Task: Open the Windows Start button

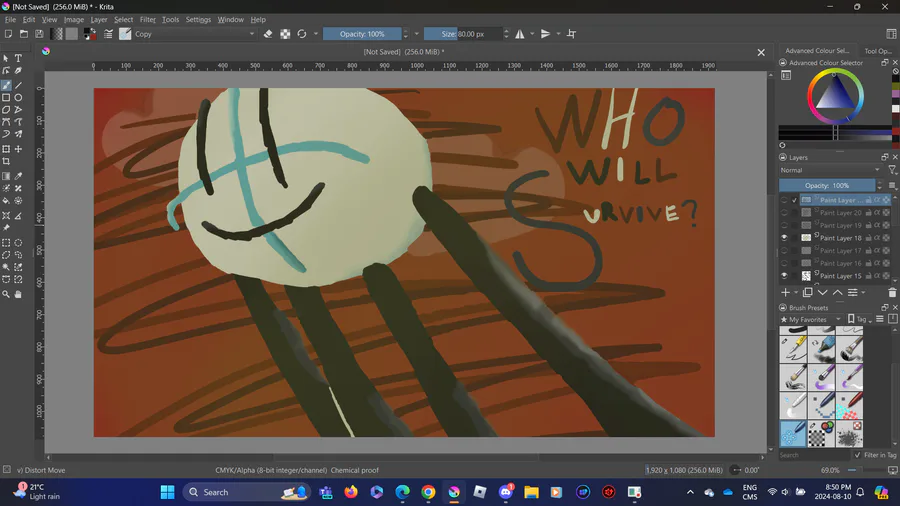Action: pyautogui.click(x=168, y=492)
